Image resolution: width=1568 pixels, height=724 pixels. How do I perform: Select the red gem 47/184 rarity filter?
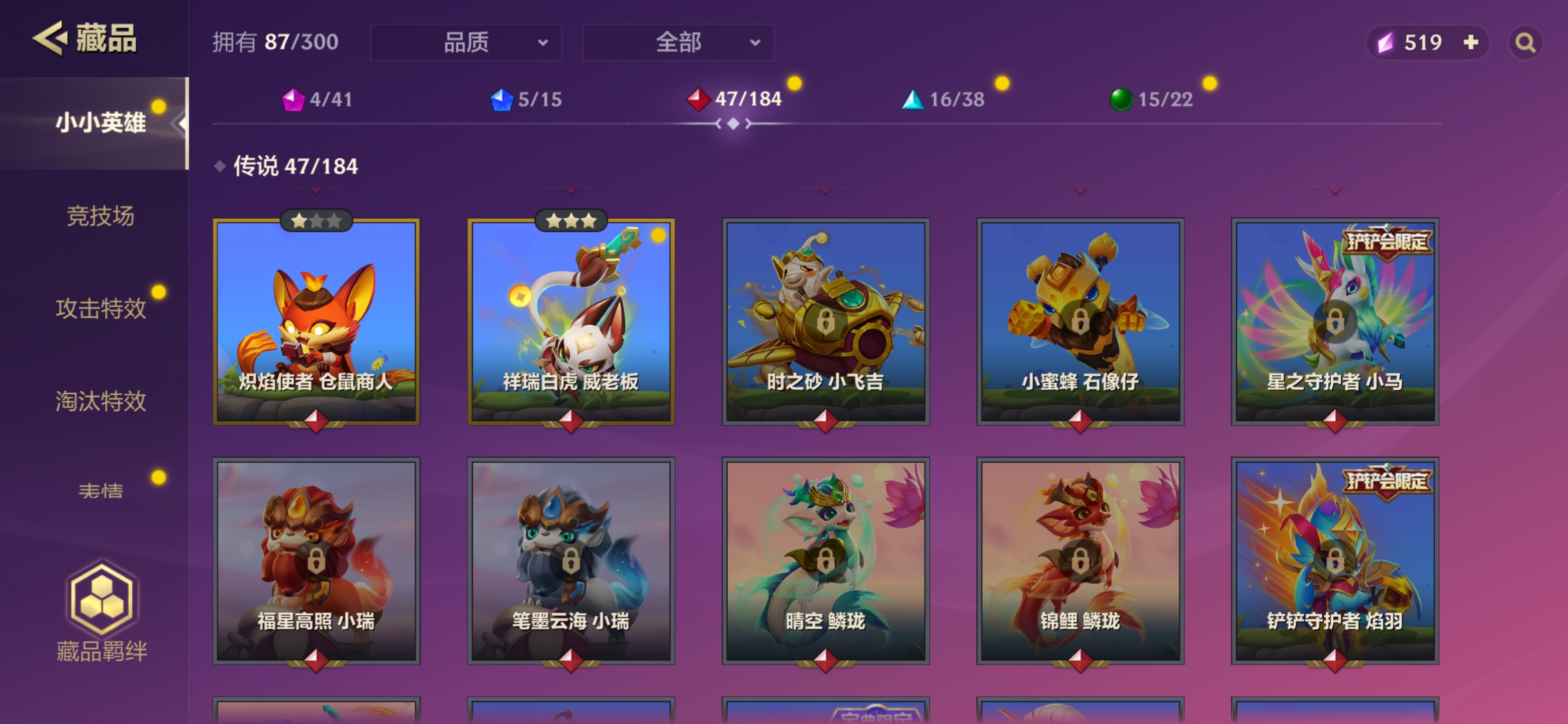click(x=734, y=99)
